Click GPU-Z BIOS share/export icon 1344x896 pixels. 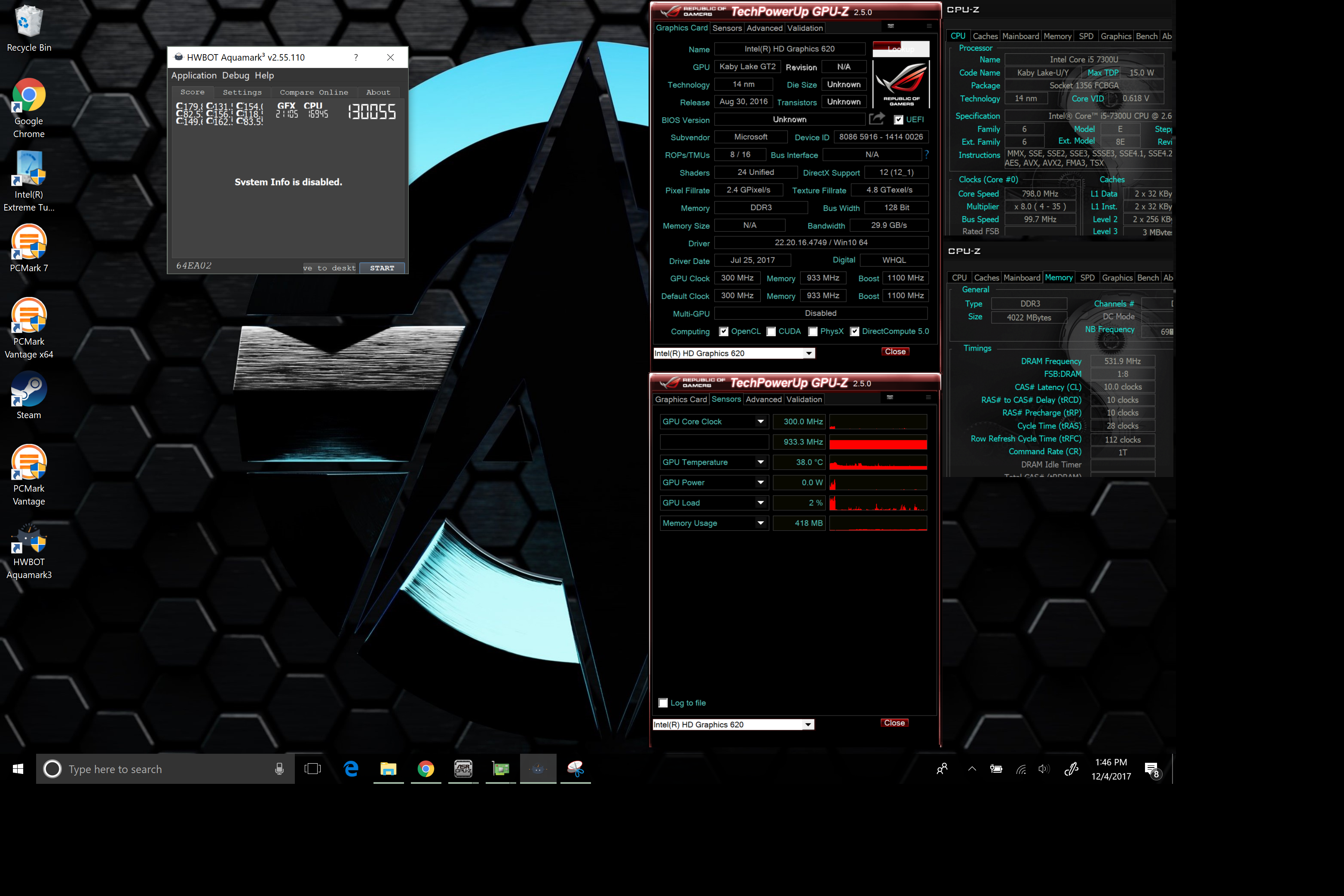coord(876,119)
